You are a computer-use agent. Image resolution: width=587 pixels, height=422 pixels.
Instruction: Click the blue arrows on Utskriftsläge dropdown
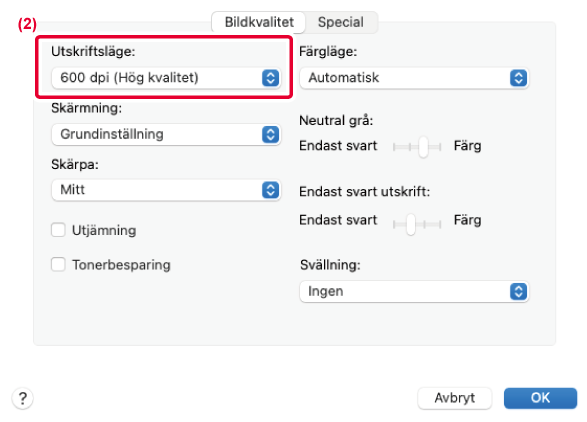[270, 78]
